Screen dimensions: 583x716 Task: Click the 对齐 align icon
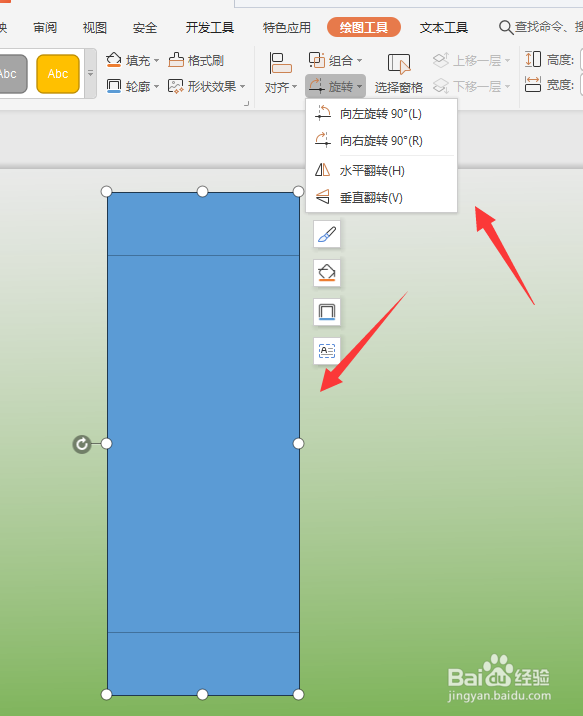pyautogui.click(x=280, y=63)
